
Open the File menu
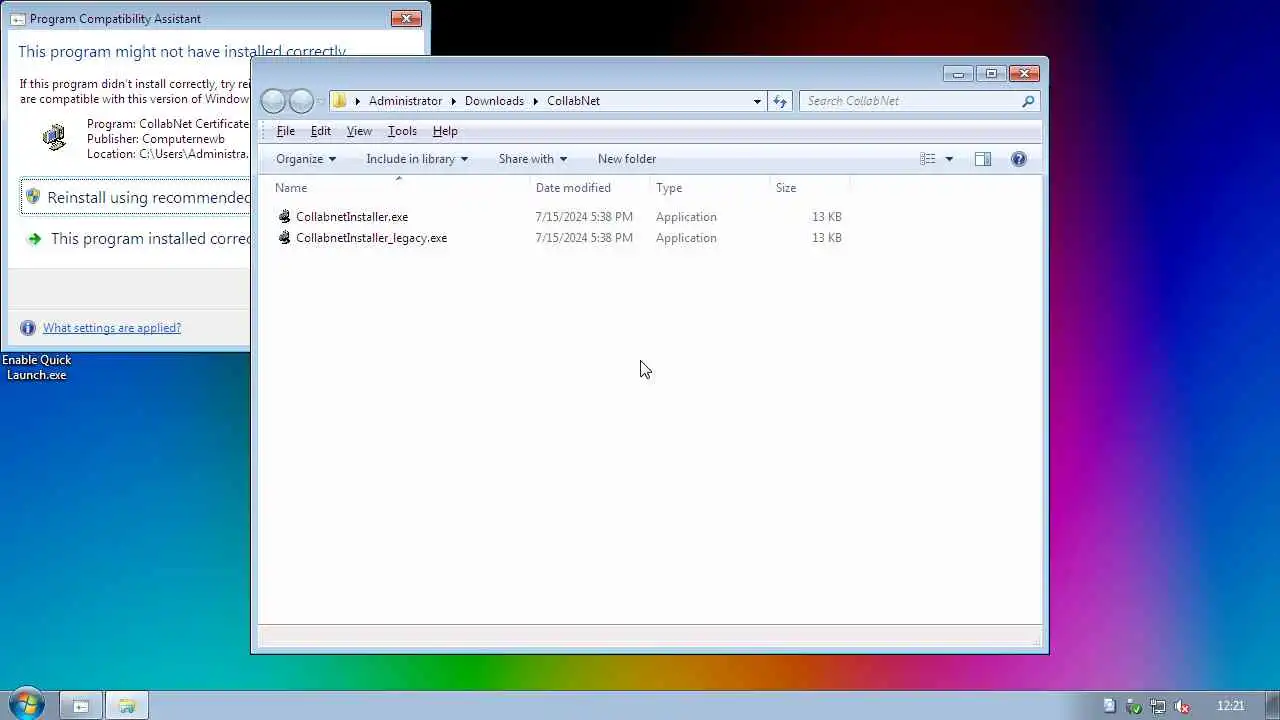[x=285, y=131]
